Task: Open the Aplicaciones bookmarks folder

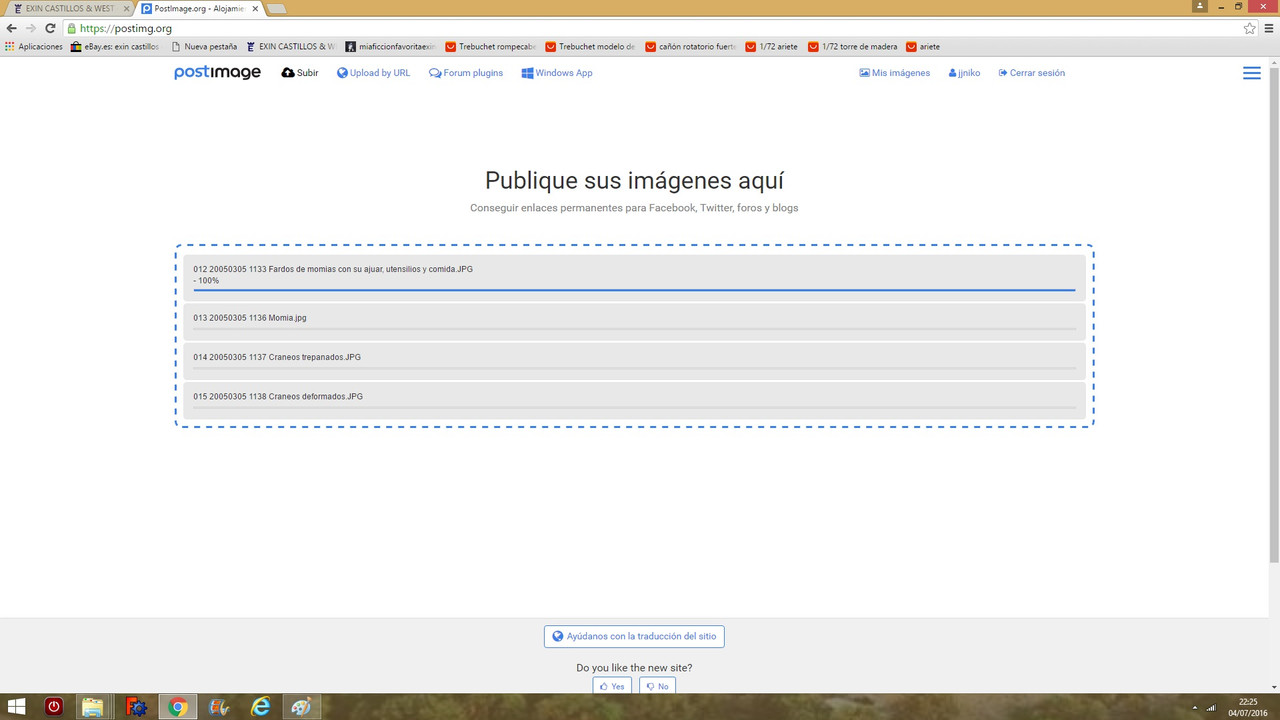Action: point(33,46)
